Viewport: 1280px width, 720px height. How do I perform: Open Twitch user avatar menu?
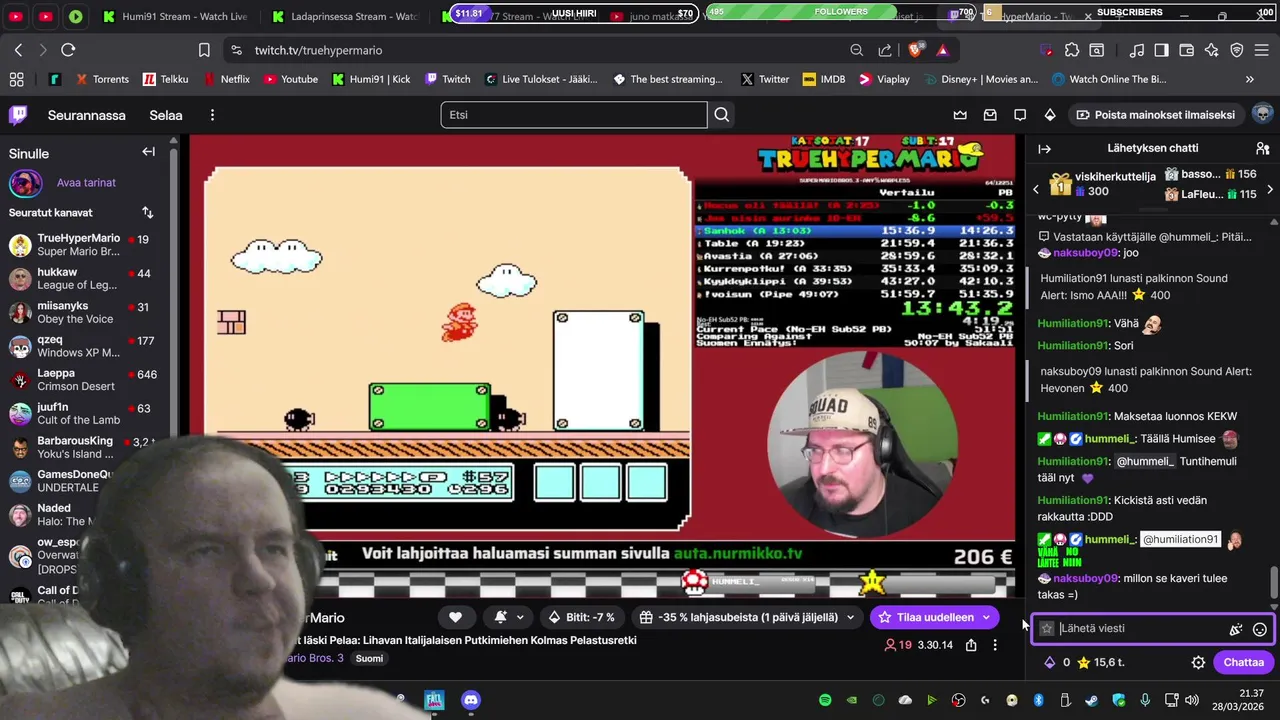click(x=1262, y=114)
